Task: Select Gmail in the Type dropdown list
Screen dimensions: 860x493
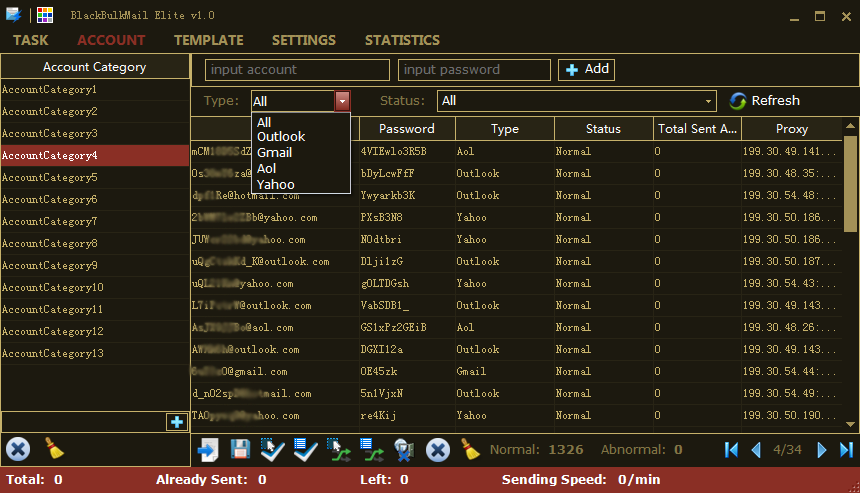Action: (274, 153)
